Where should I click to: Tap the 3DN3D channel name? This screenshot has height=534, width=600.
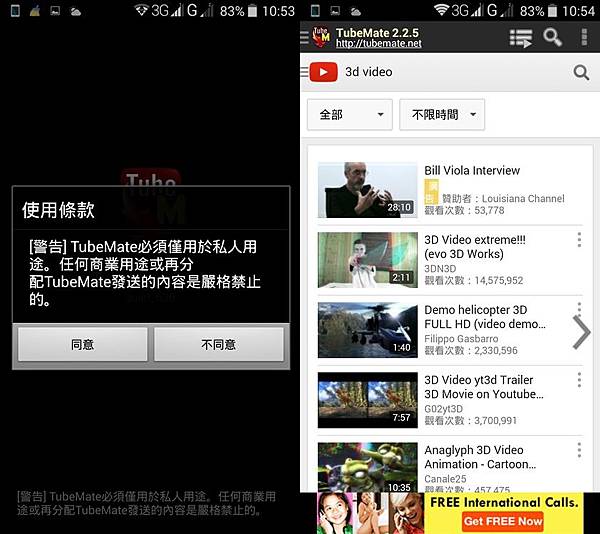pos(440,269)
